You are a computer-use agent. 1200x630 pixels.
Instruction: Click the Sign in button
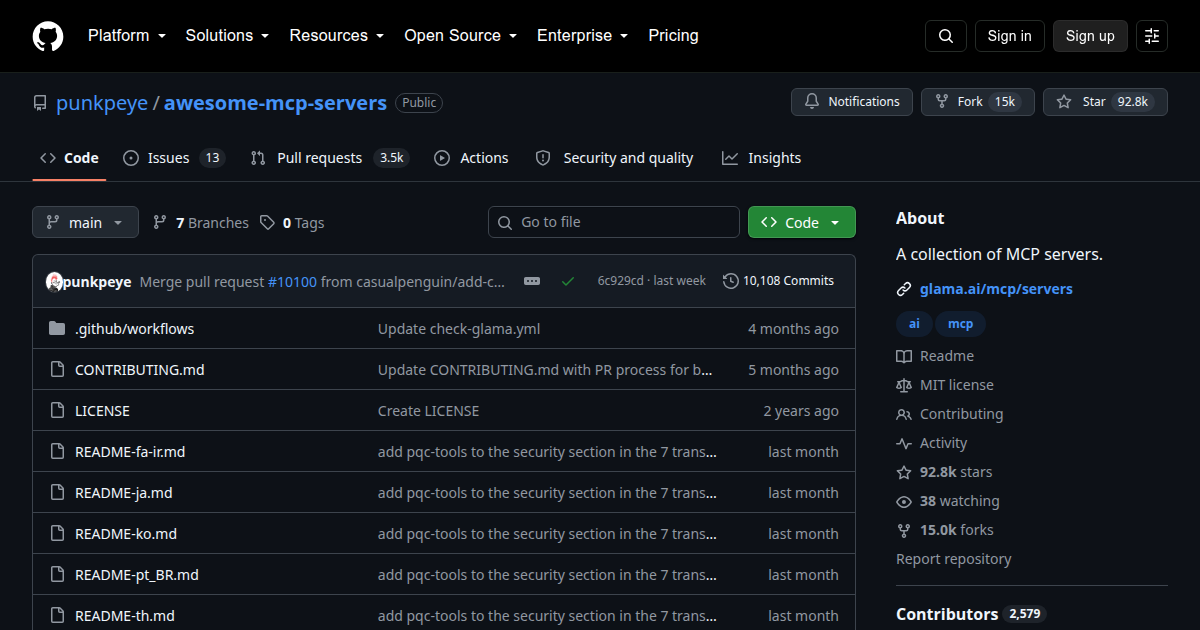(1009, 36)
